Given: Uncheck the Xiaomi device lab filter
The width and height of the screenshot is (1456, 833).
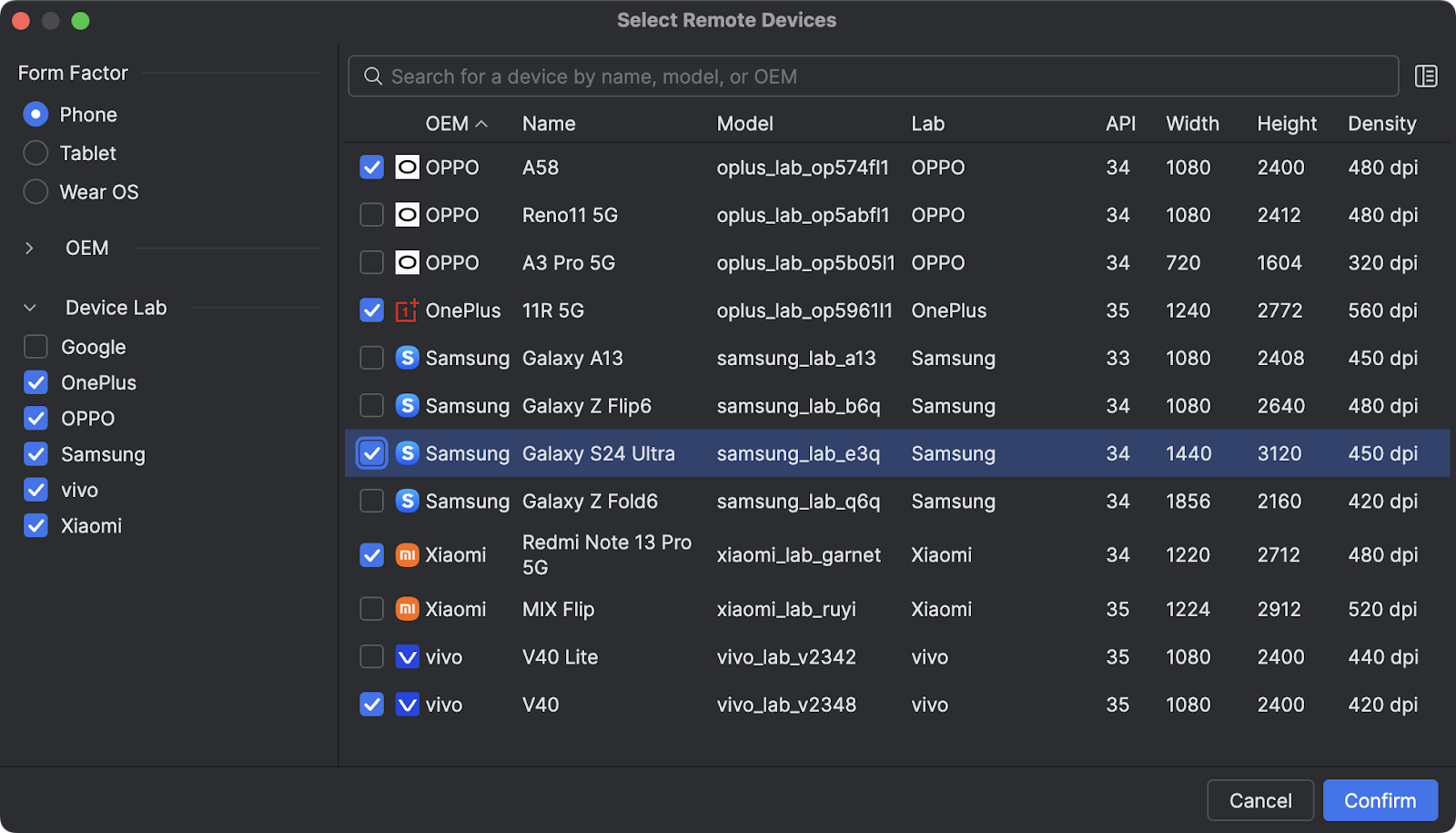Looking at the screenshot, I should [35, 525].
